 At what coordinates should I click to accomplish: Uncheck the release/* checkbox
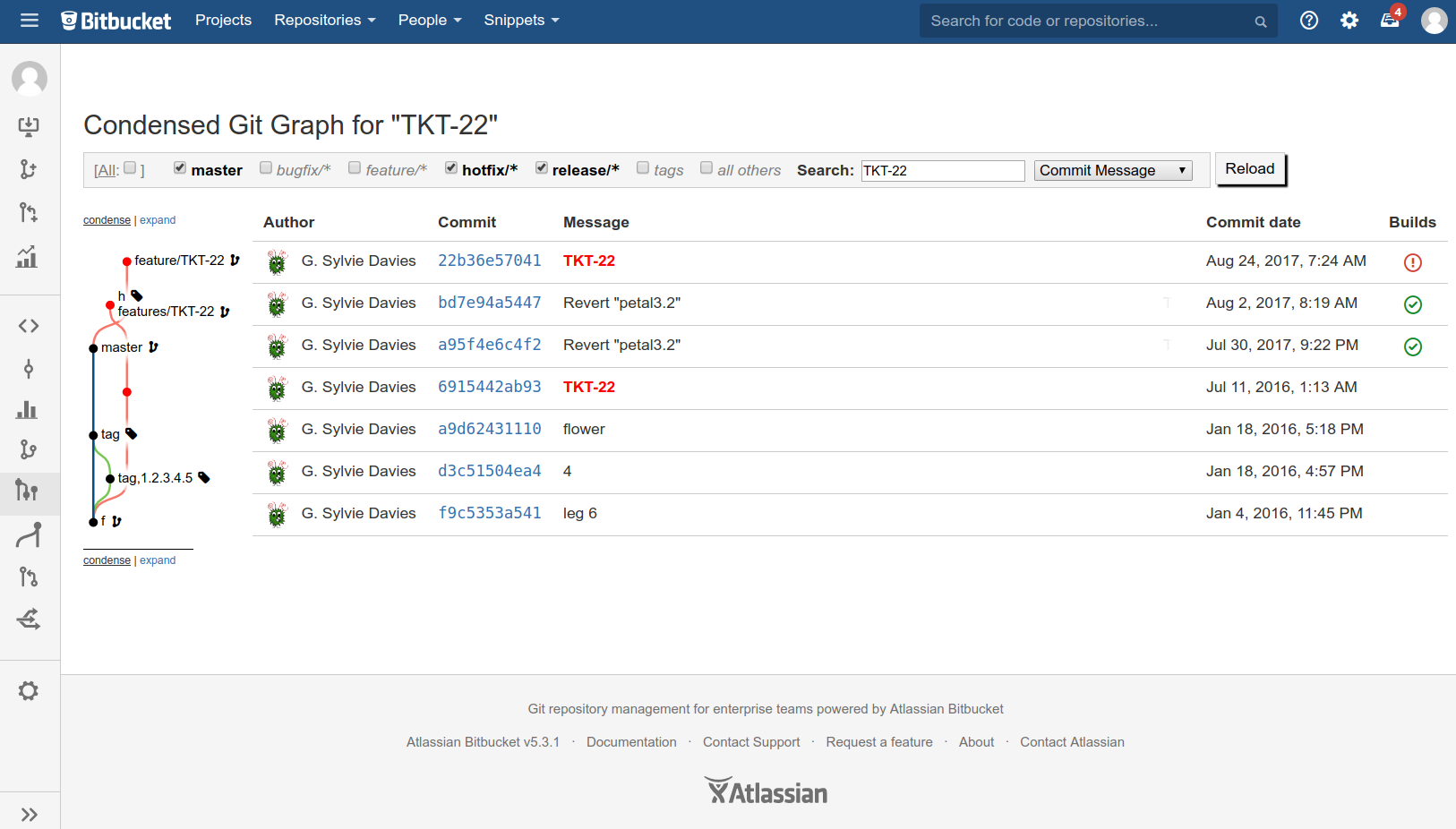click(542, 167)
